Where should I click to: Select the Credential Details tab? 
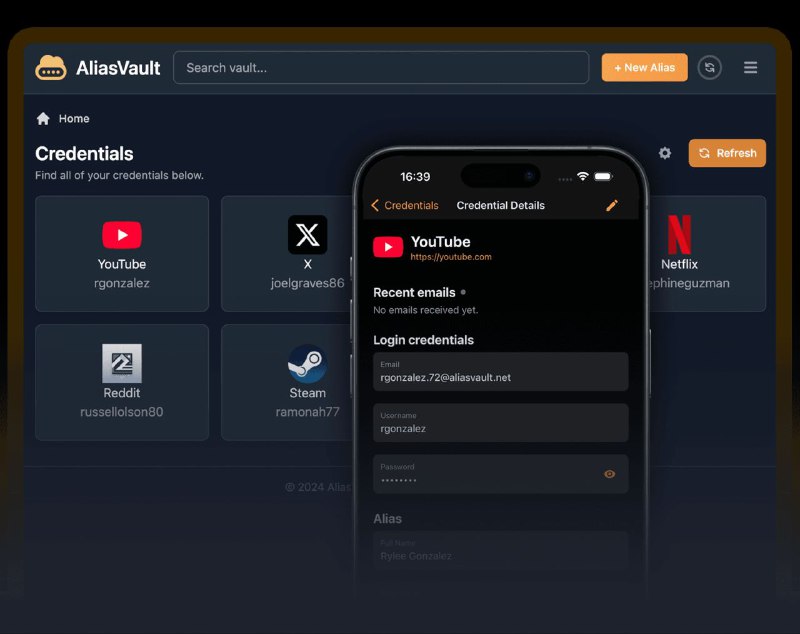(500, 205)
